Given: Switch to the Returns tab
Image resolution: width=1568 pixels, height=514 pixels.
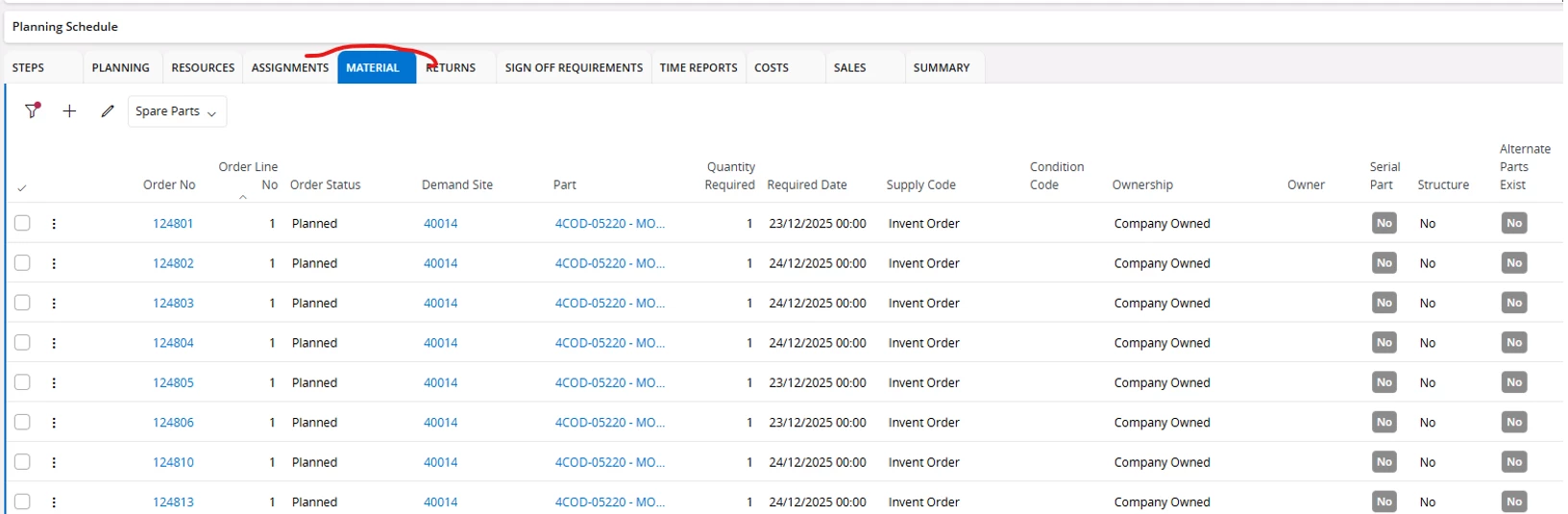Looking at the screenshot, I should [x=451, y=68].
